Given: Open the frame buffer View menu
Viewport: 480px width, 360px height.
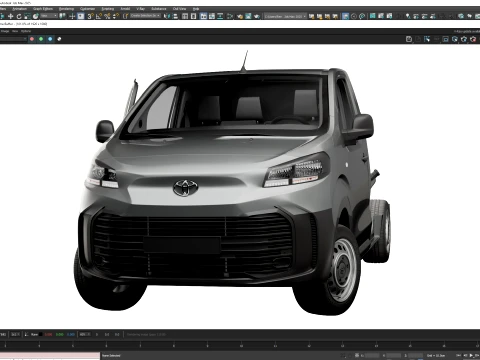Looking at the screenshot, I should pyautogui.click(x=15, y=31).
